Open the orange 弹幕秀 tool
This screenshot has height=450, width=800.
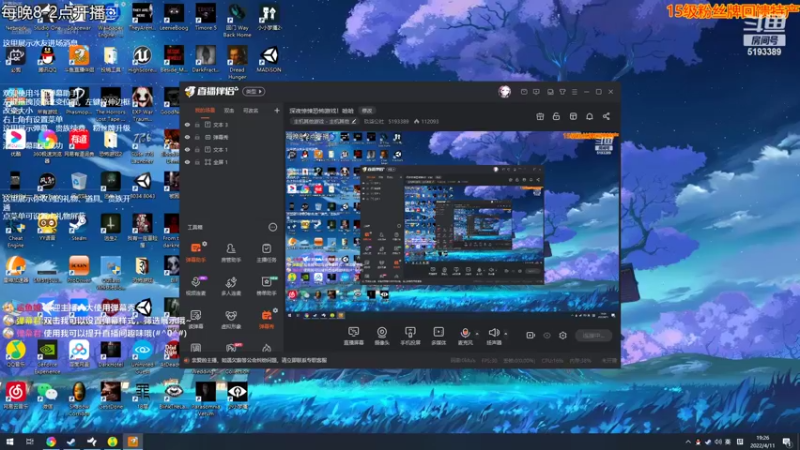pos(266,319)
